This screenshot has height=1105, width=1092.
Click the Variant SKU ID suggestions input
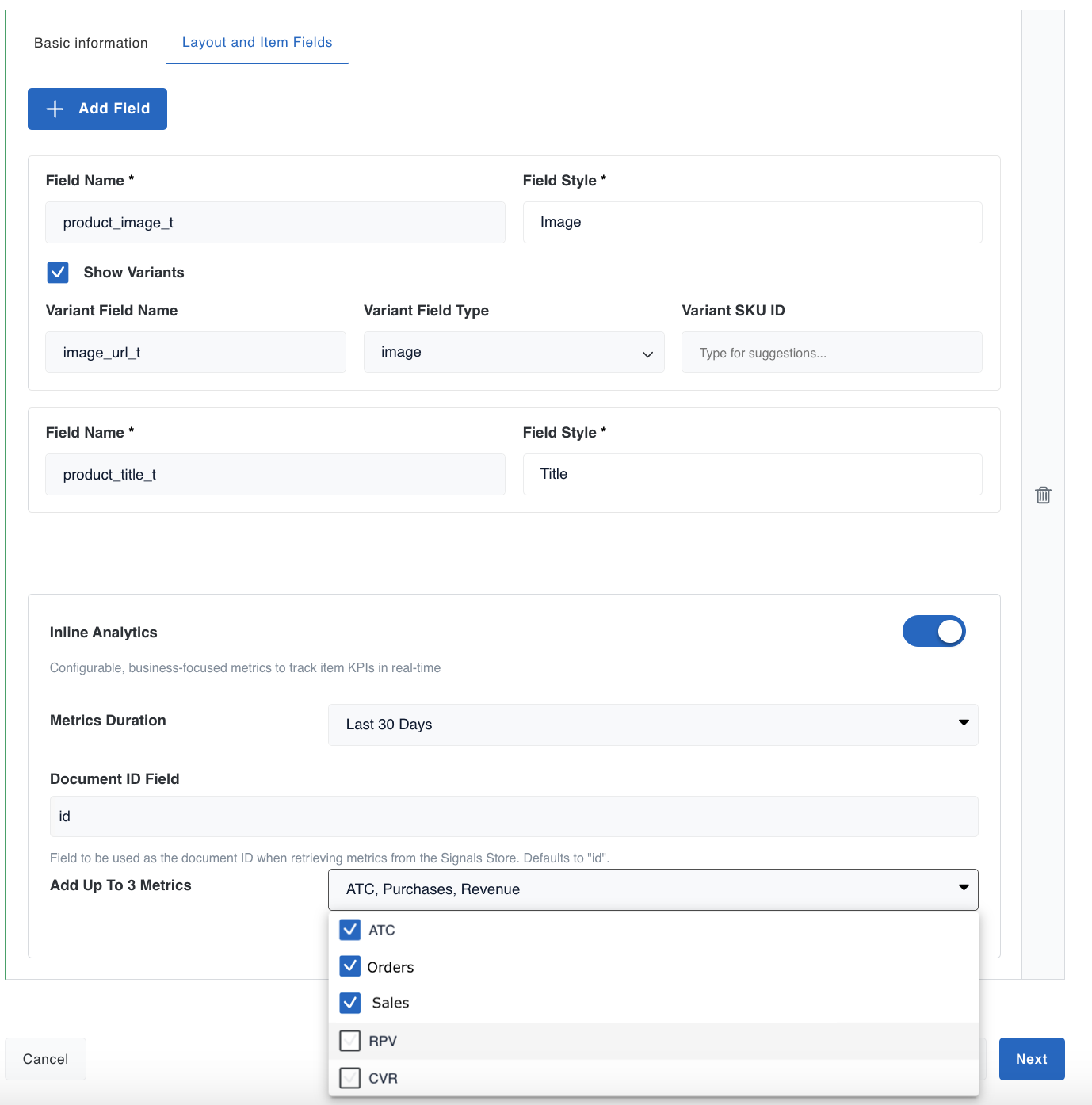(x=832, y=352)
